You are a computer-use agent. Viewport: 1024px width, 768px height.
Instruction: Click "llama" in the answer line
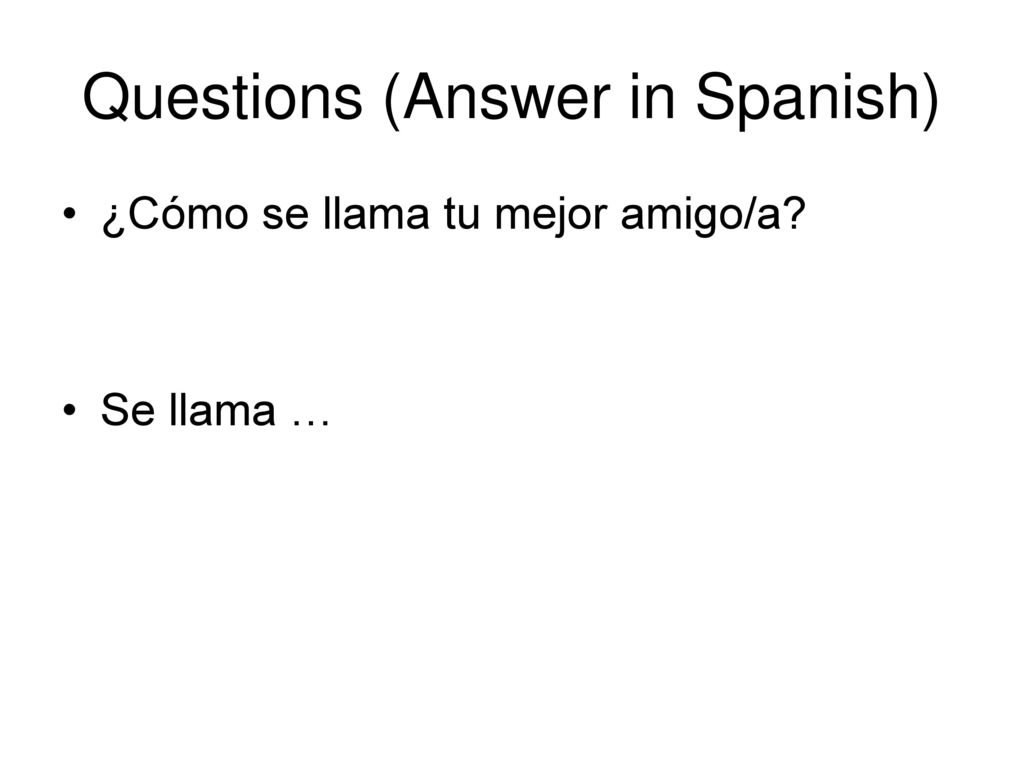click(x=222, y=410)
